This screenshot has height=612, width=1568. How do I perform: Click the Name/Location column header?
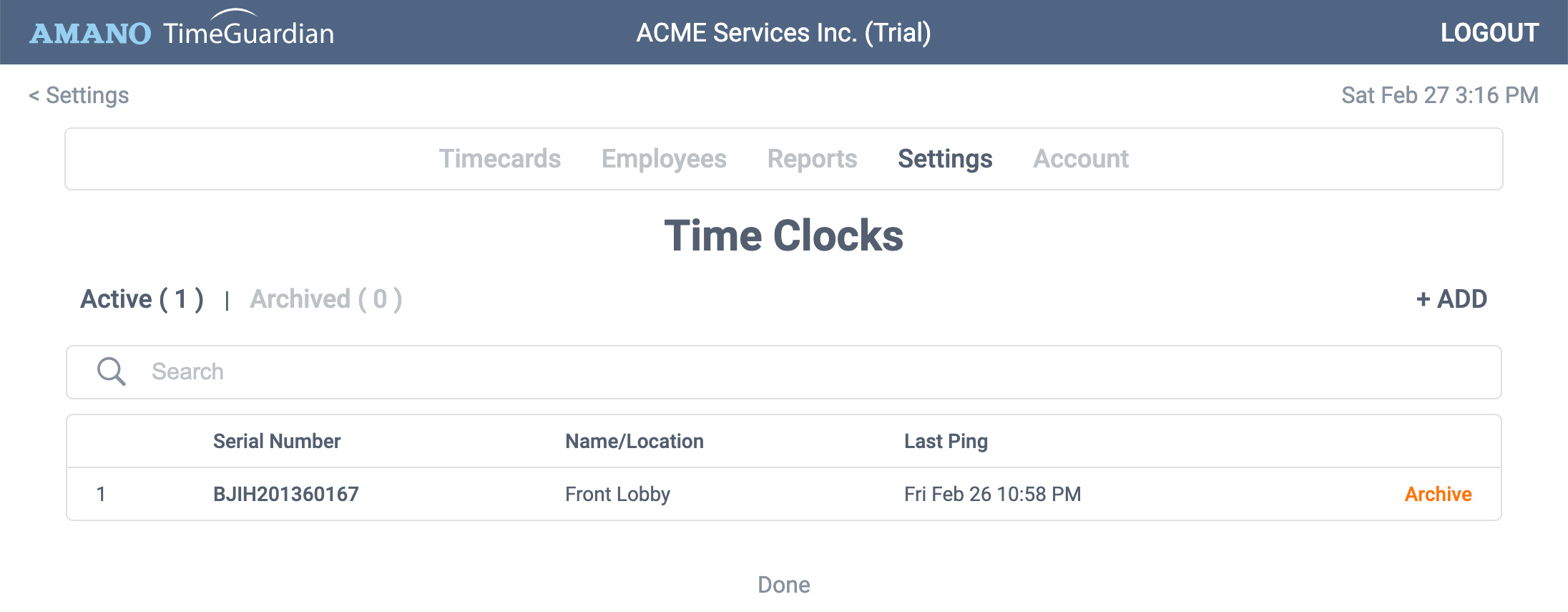(x=634, y=441)
